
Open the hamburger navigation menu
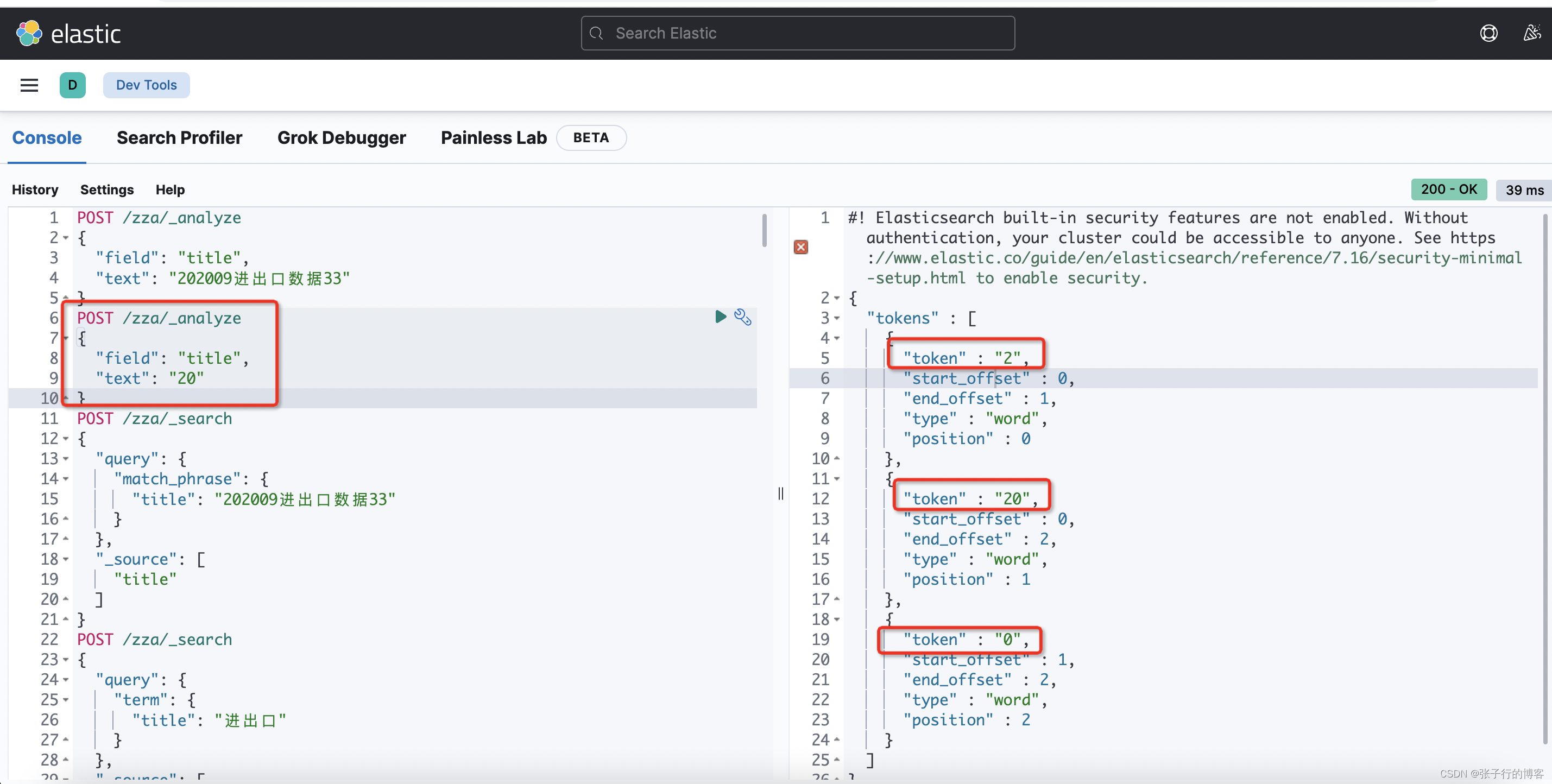pos(29,85)
